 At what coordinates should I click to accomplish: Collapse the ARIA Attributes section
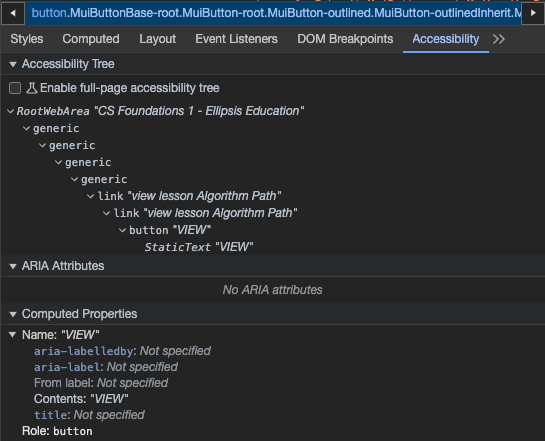13,267
